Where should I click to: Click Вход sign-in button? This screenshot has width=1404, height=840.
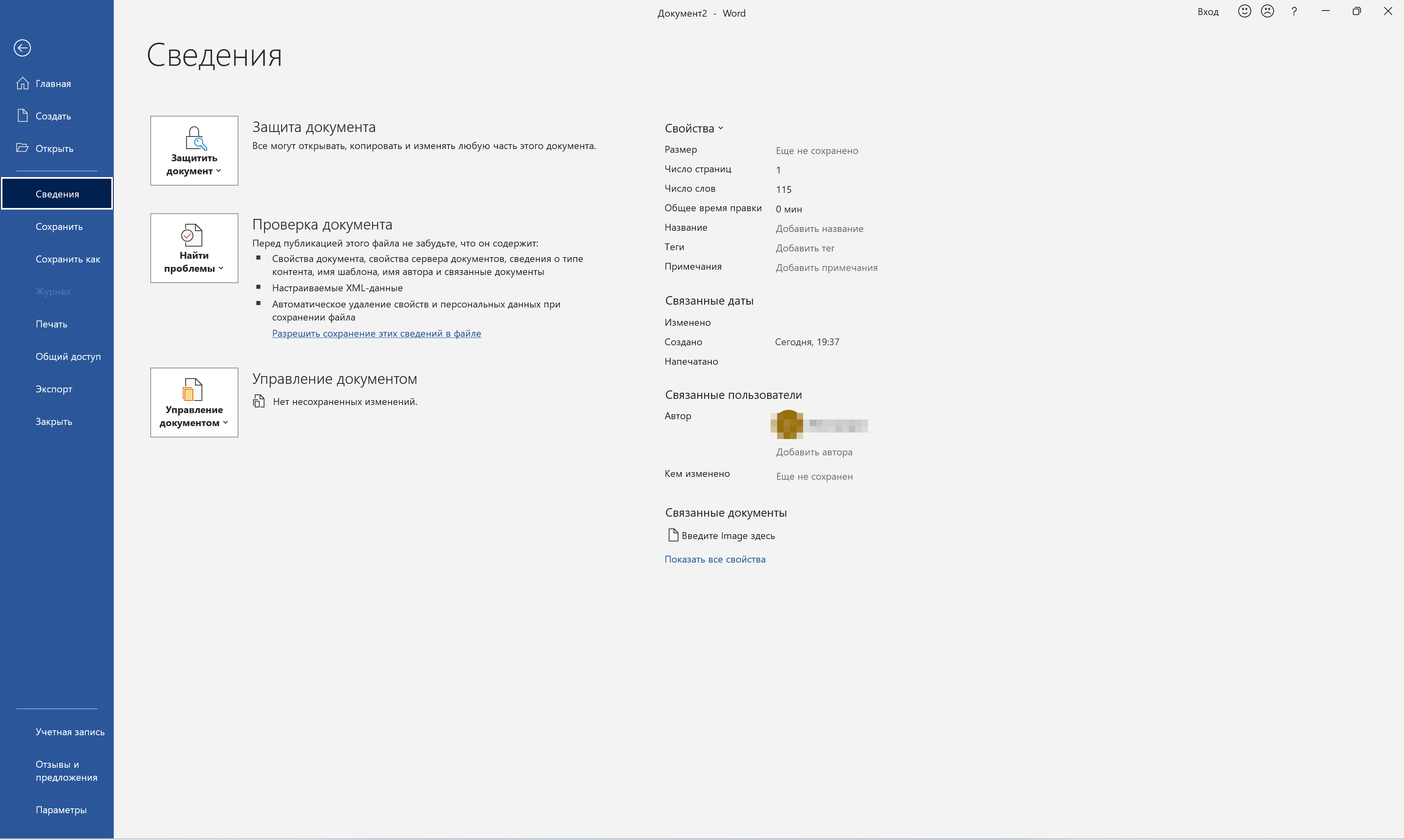click(x=1207, y=12)
